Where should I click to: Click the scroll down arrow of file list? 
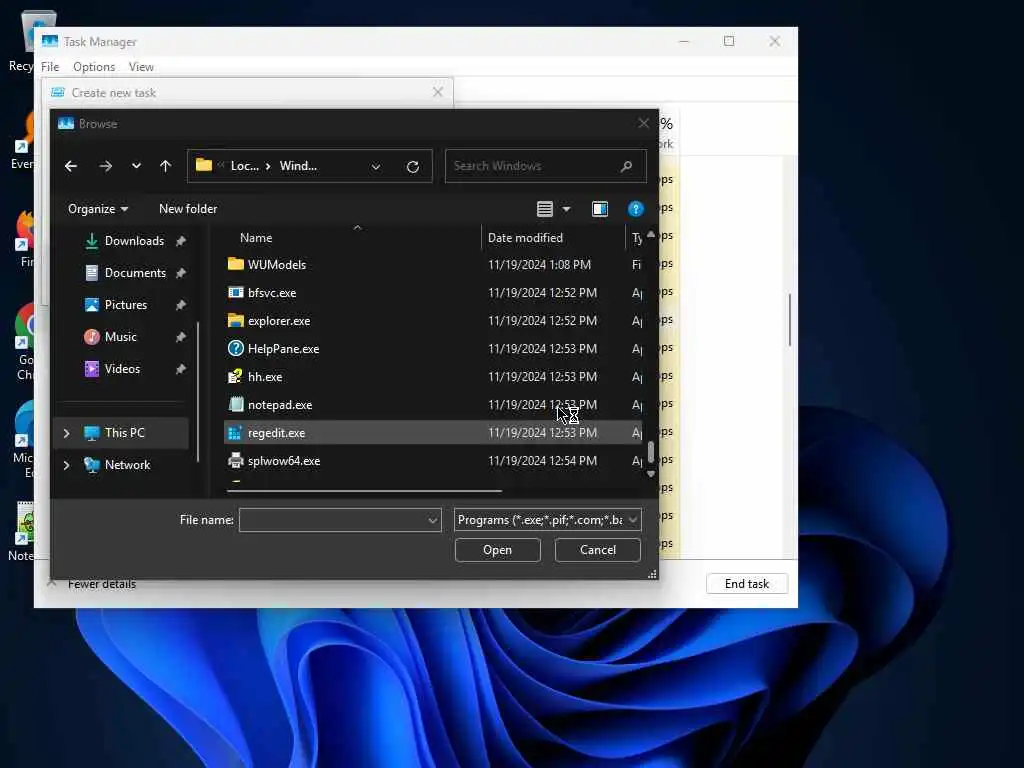point(650,474)
